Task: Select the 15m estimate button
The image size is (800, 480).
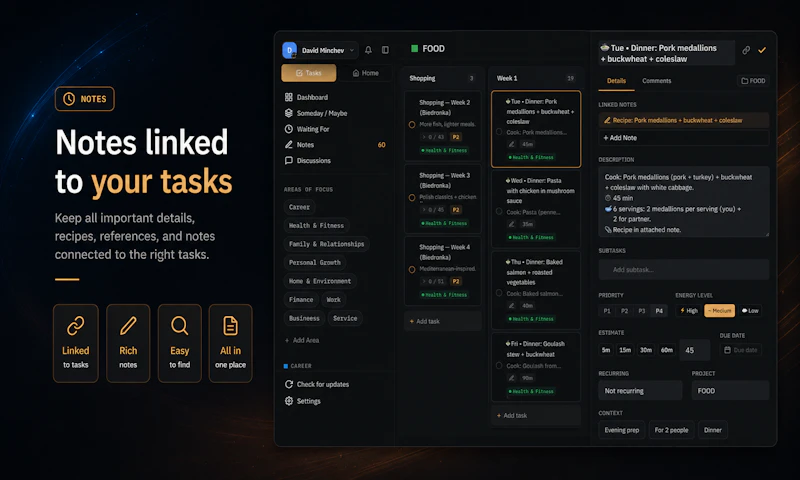Action: point(625,350)
